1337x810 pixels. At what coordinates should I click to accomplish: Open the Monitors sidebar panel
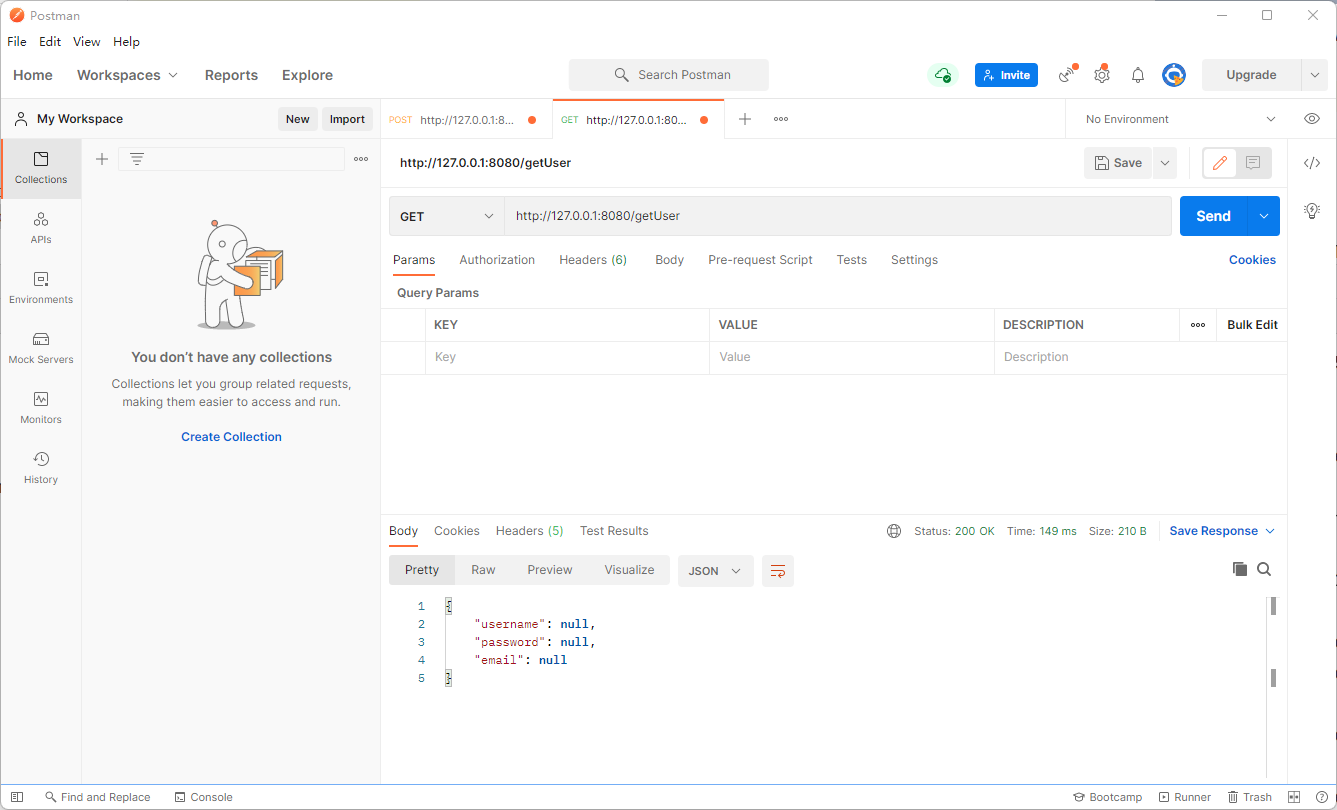pos(41,408)
